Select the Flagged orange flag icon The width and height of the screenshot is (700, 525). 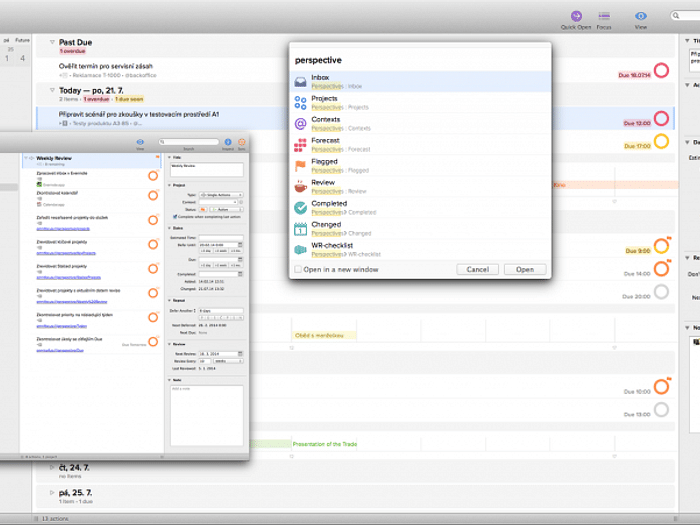tap(301, 166)
